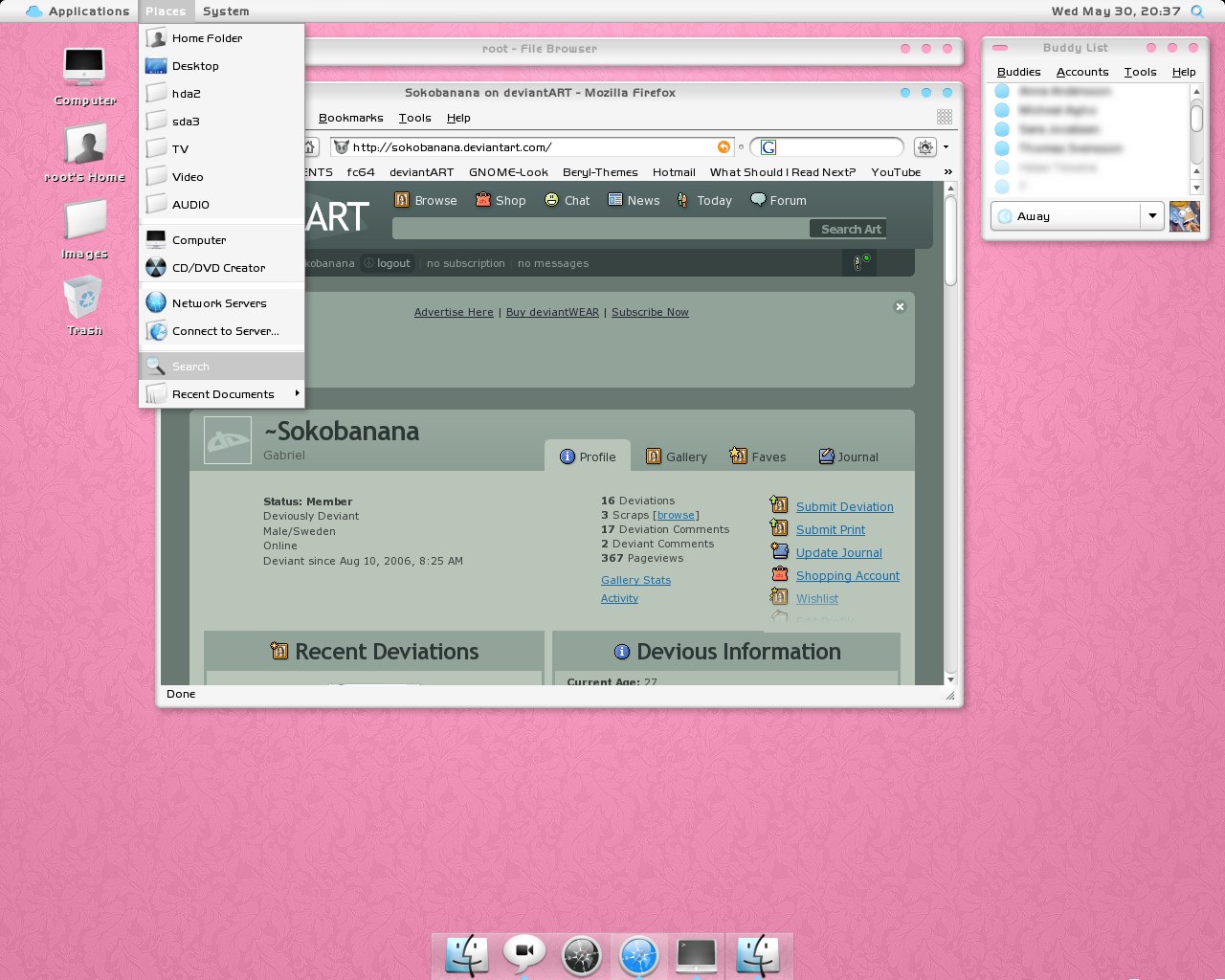This screenshot has width=1225, height=980.
Task: Open the Accounts menu in Buddy List
Action: 1081,72
